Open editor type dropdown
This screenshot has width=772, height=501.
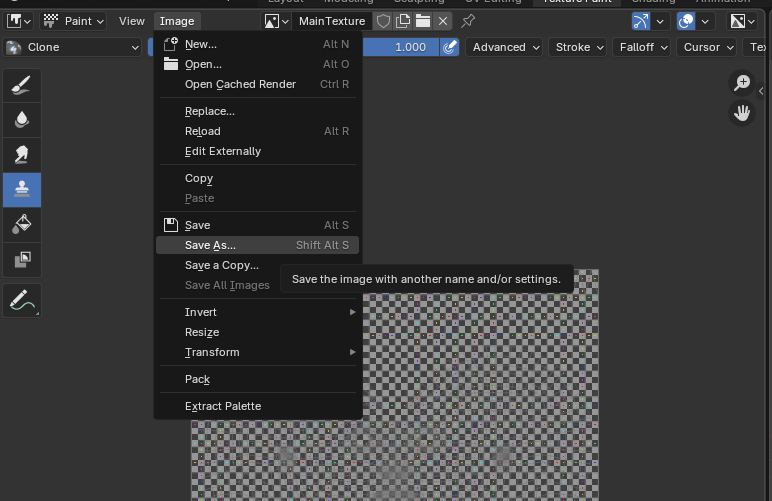coord(19,21)
